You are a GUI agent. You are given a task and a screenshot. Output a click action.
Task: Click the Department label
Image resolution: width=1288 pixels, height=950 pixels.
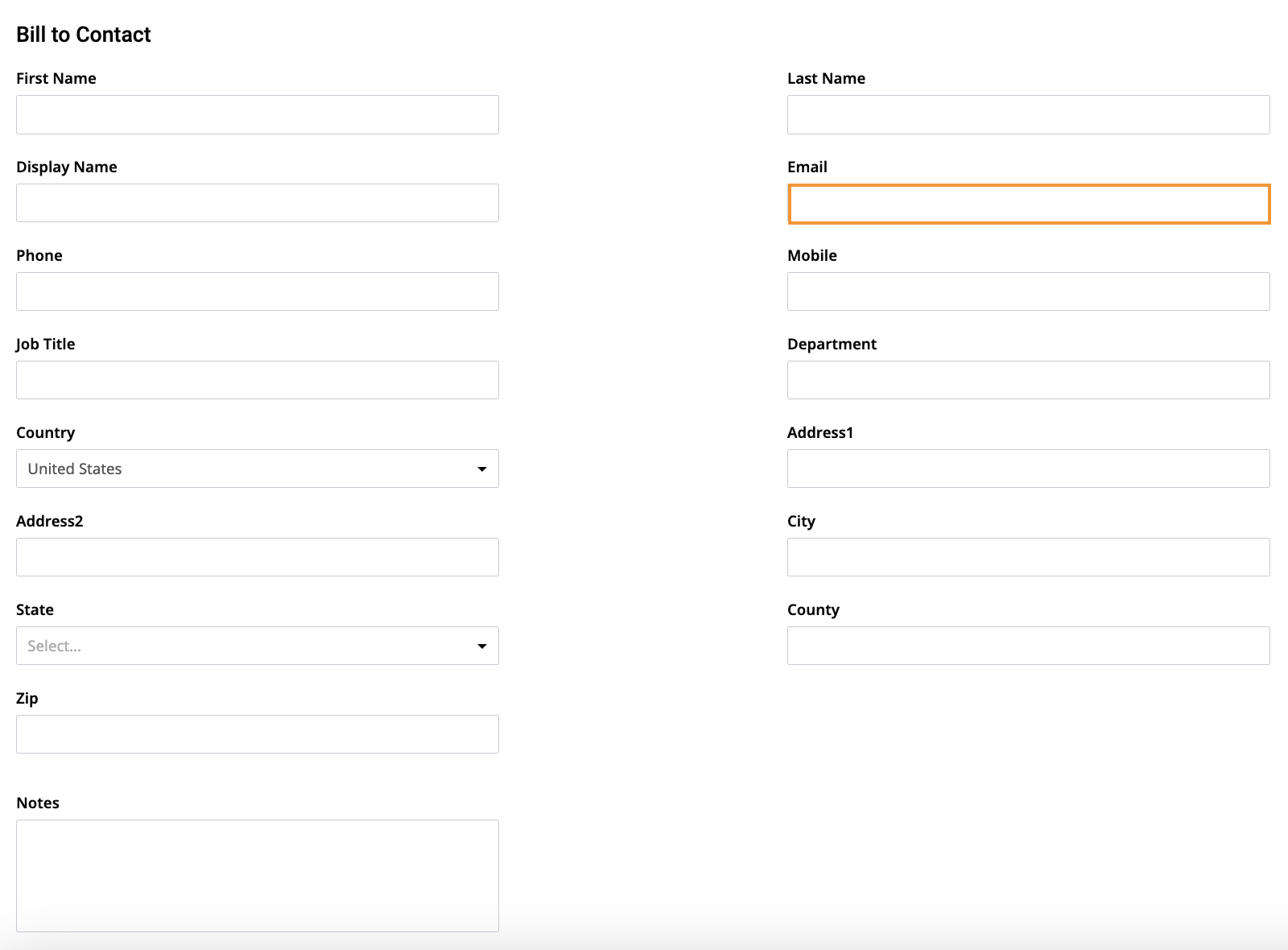(x=832, y=345)
